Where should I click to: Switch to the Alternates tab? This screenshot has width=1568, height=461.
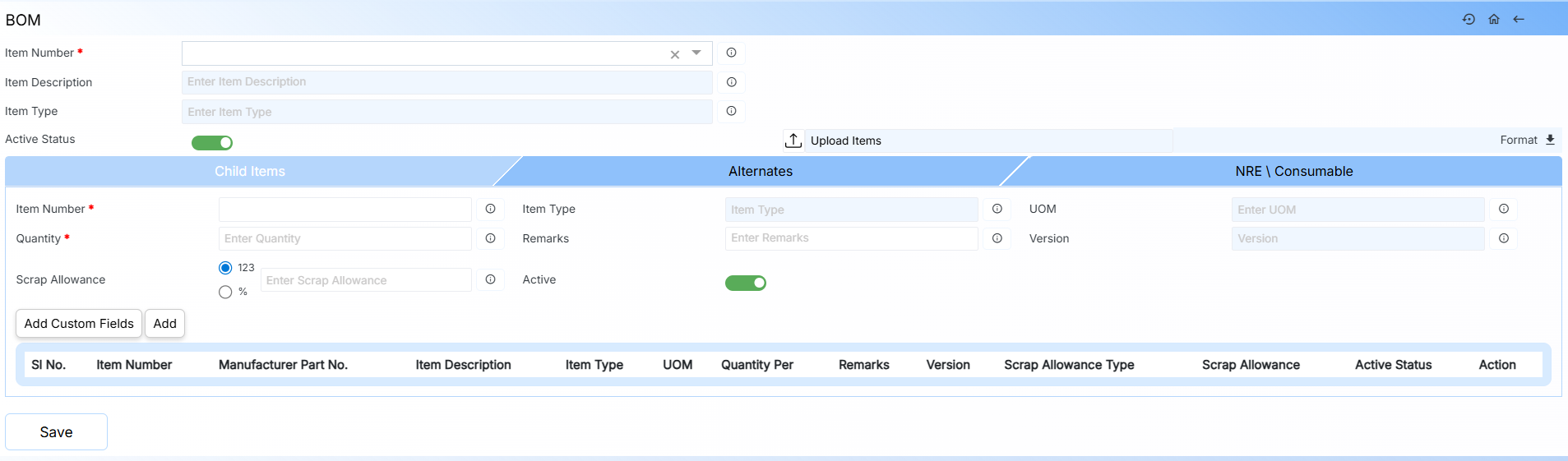point(761,171)
